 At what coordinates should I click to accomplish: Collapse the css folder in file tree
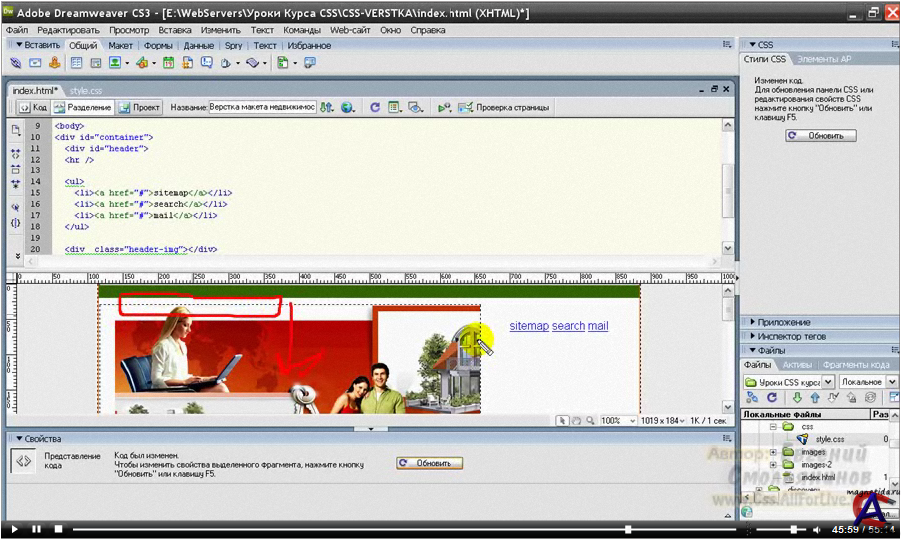click(773, 427)
